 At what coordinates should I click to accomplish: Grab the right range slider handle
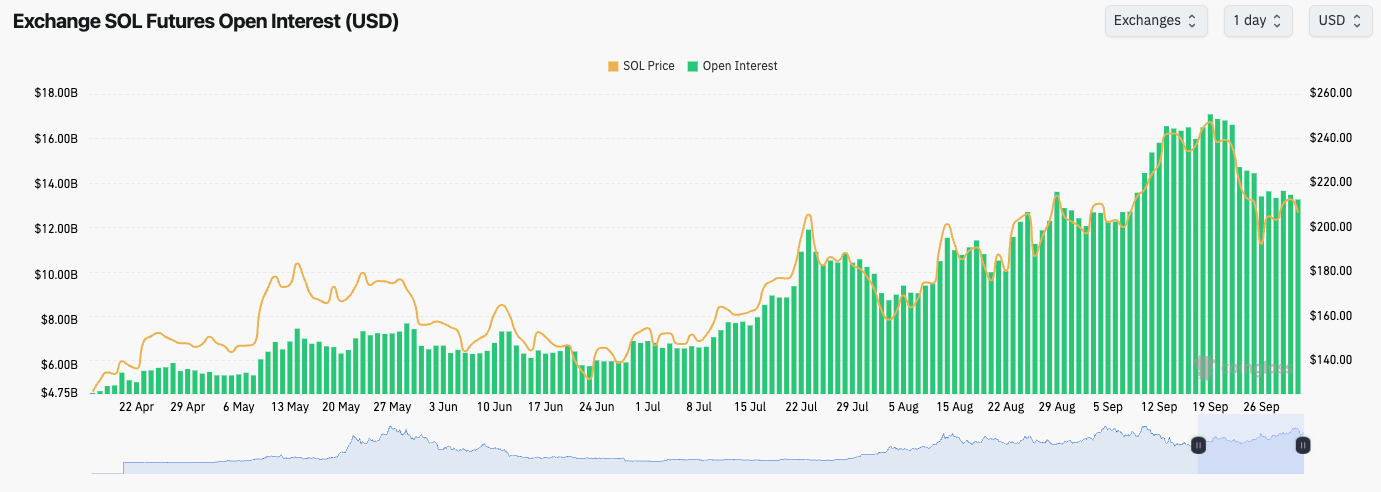[x=1303, y=445]
